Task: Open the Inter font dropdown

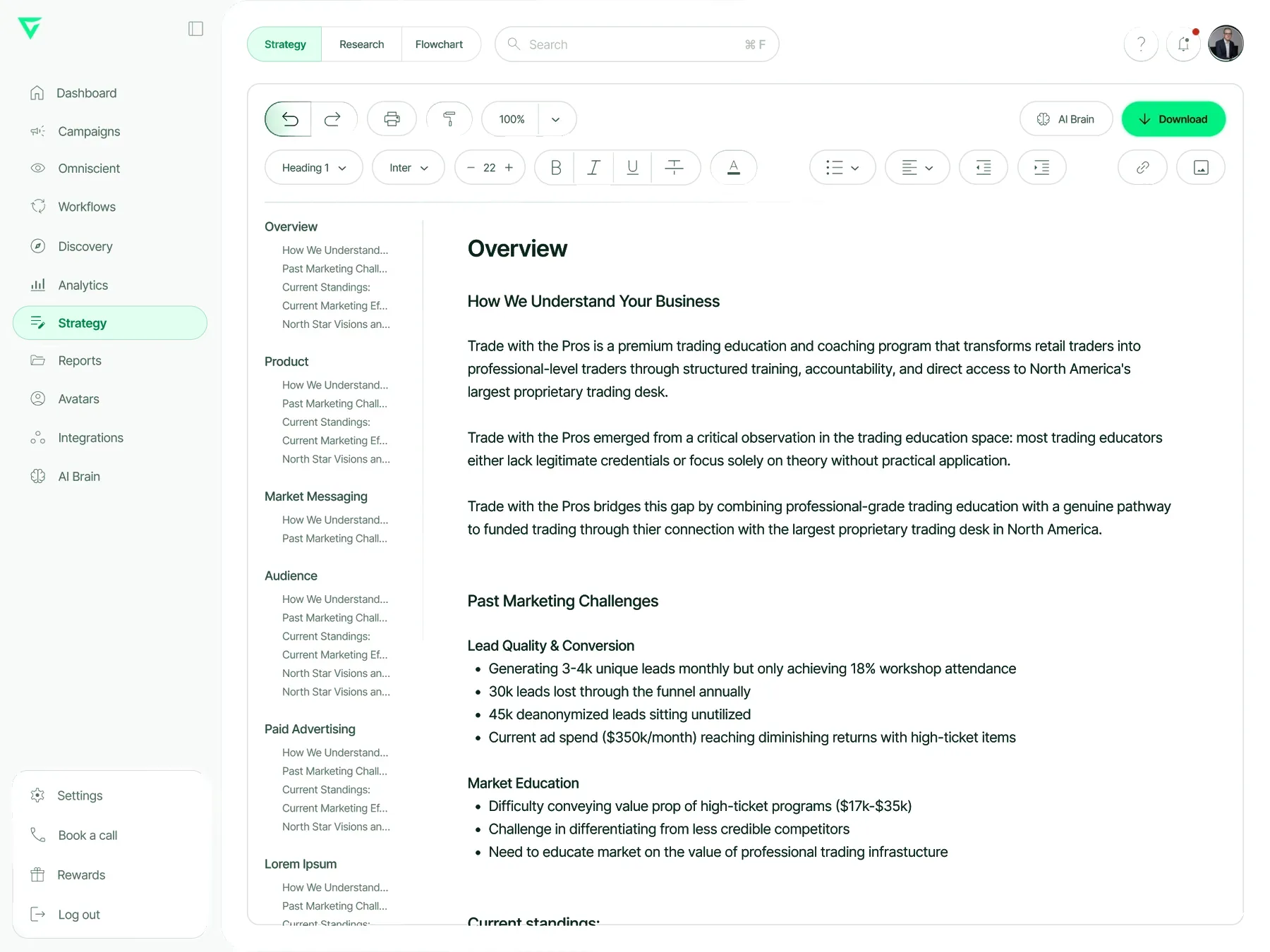Action: coord(409,168)
